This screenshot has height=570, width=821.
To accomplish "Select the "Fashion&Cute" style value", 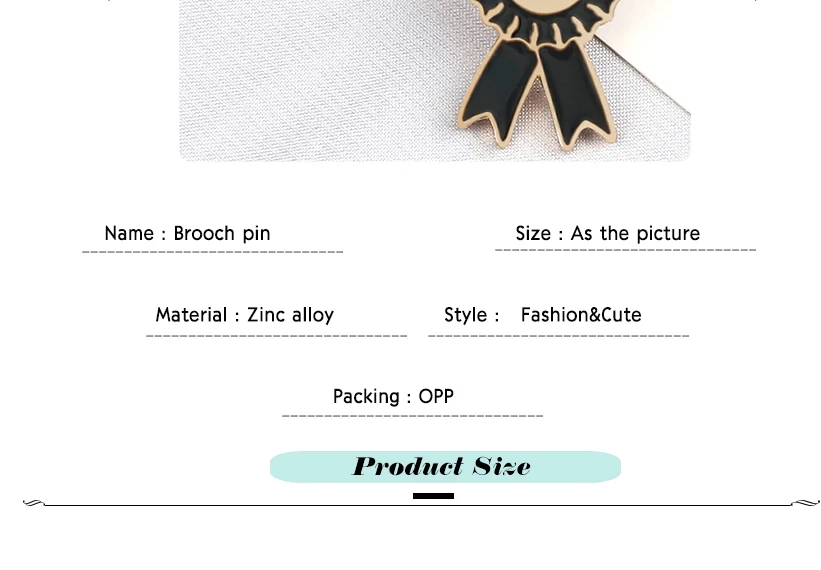I will pos(581,315).
